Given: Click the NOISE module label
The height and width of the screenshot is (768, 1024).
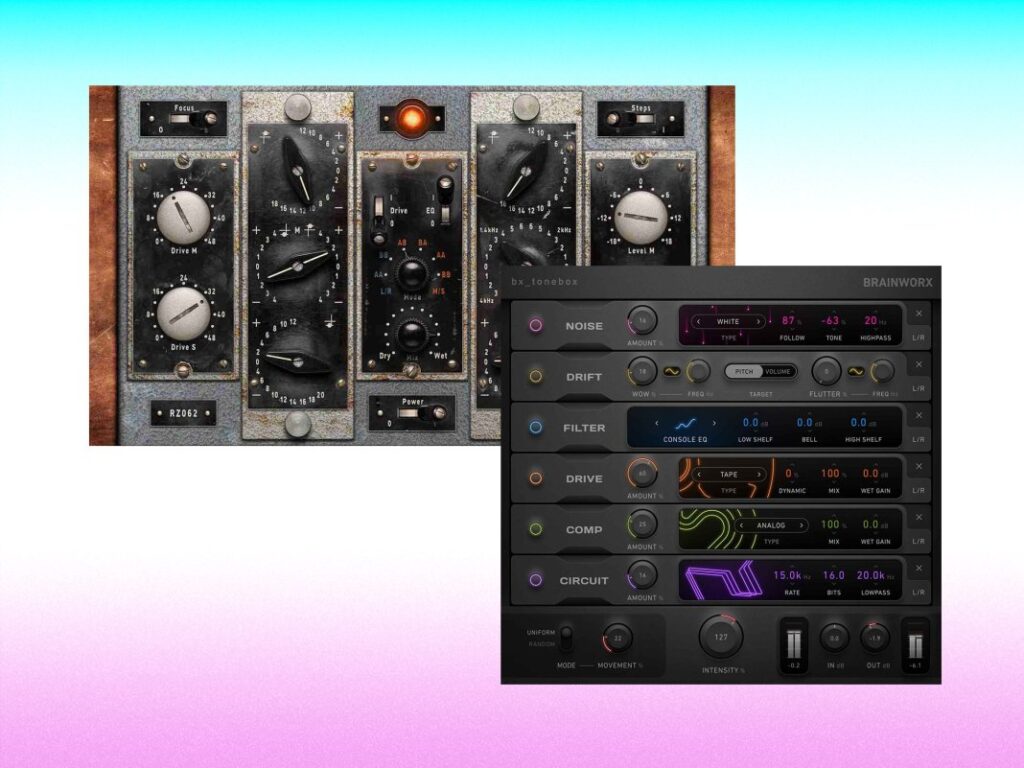Looking at the screenshot, I should pyautogui.click(x=584, y=326).
